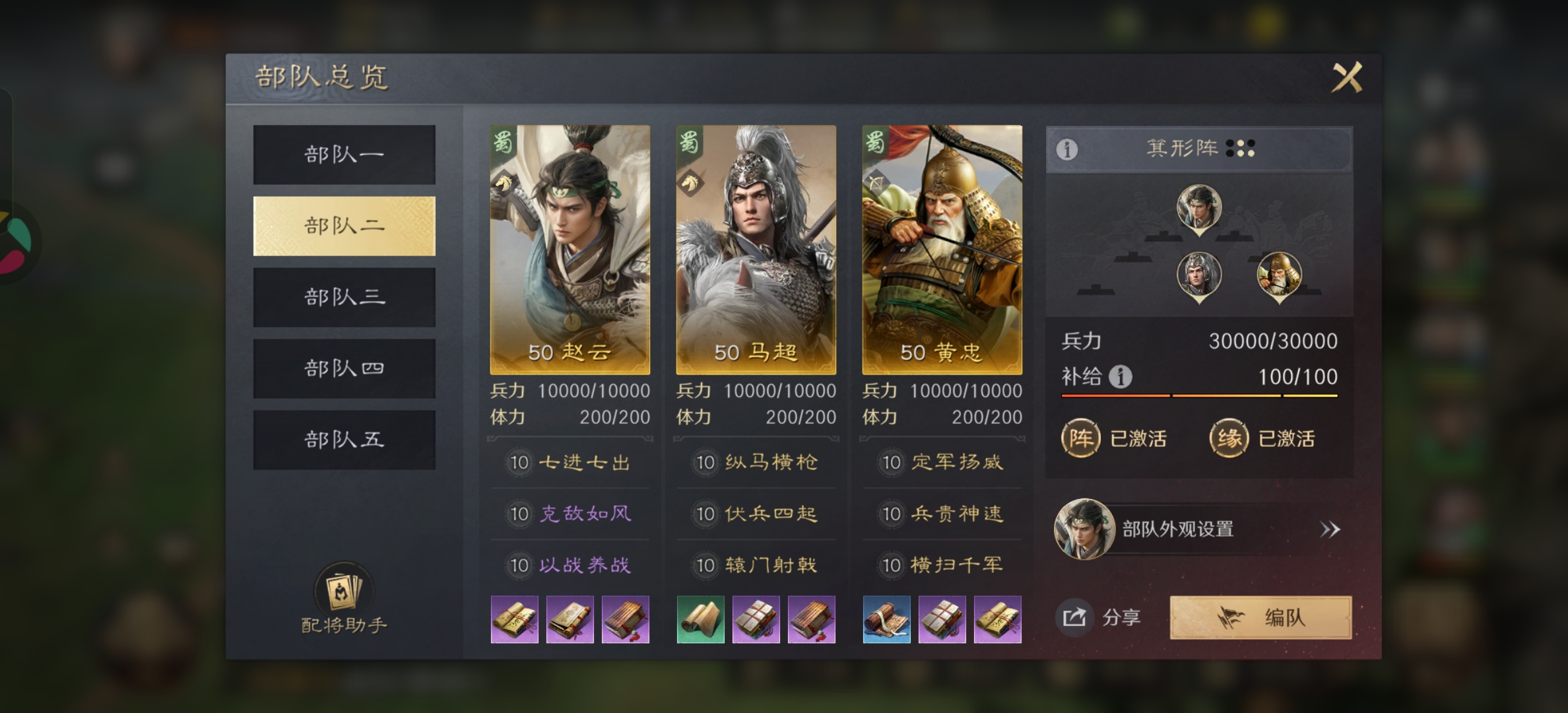Click the info icon next to 补给

click(1120, 377)
